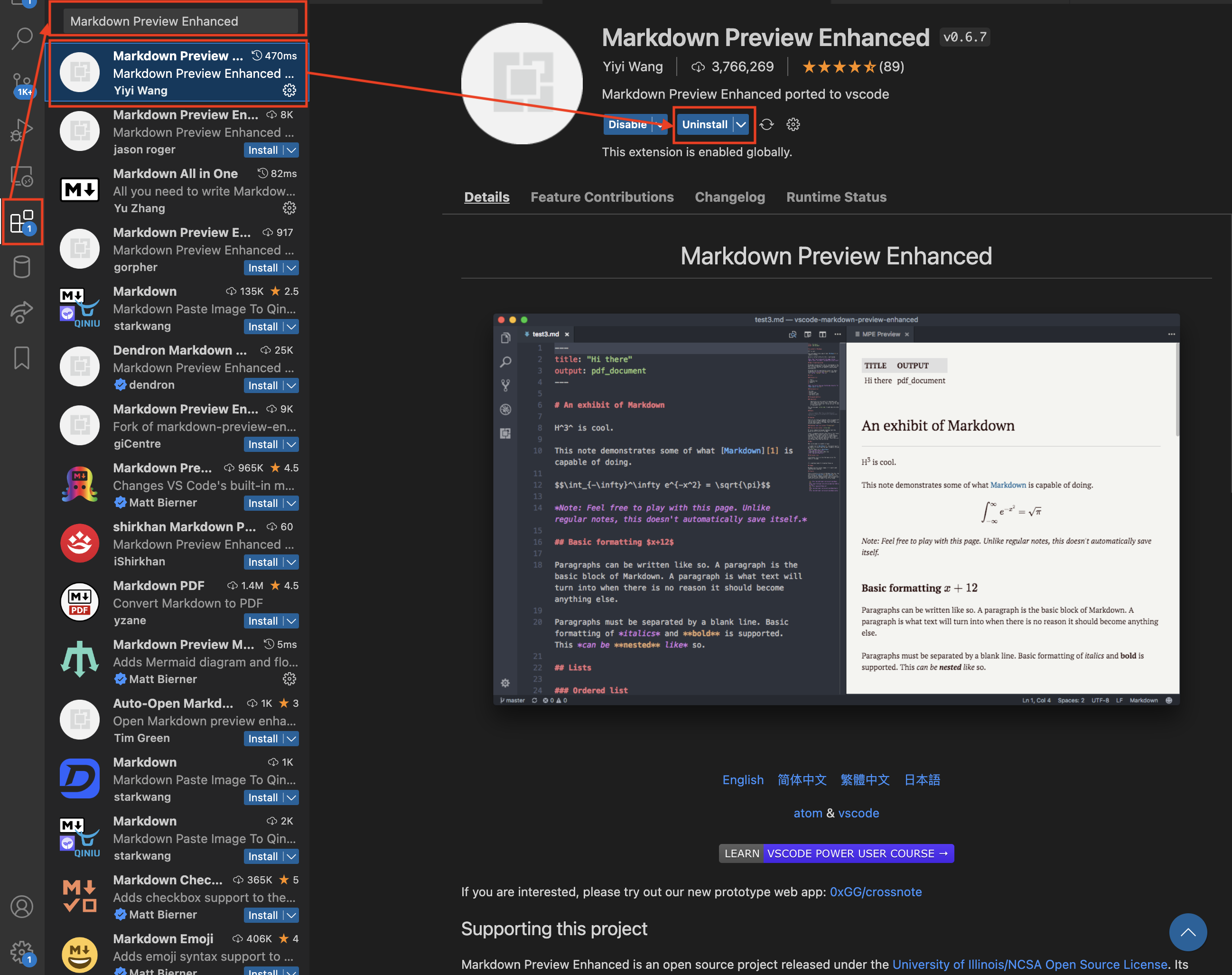Click the large extension logo in details

(522, 84)
